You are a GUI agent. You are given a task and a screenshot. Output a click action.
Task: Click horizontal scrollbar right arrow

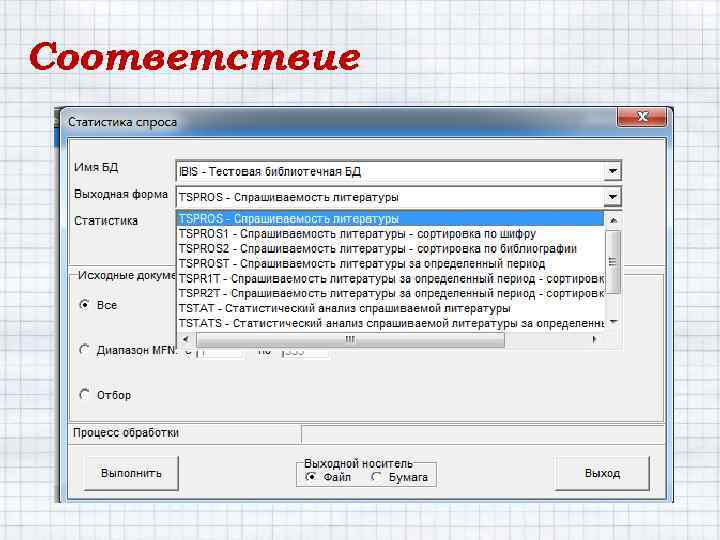click(x=595, y=339)
